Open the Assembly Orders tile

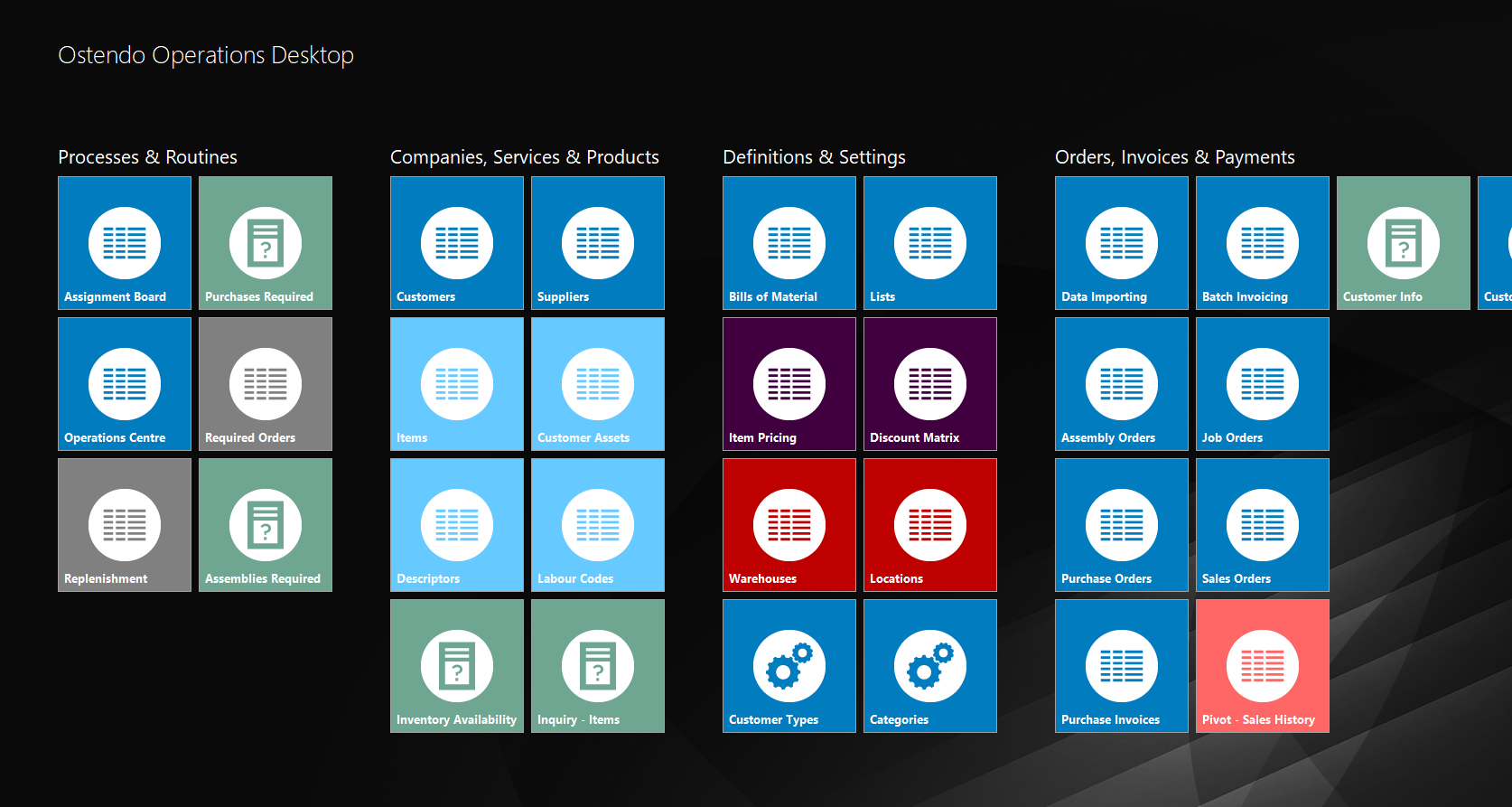[1122, 384]
